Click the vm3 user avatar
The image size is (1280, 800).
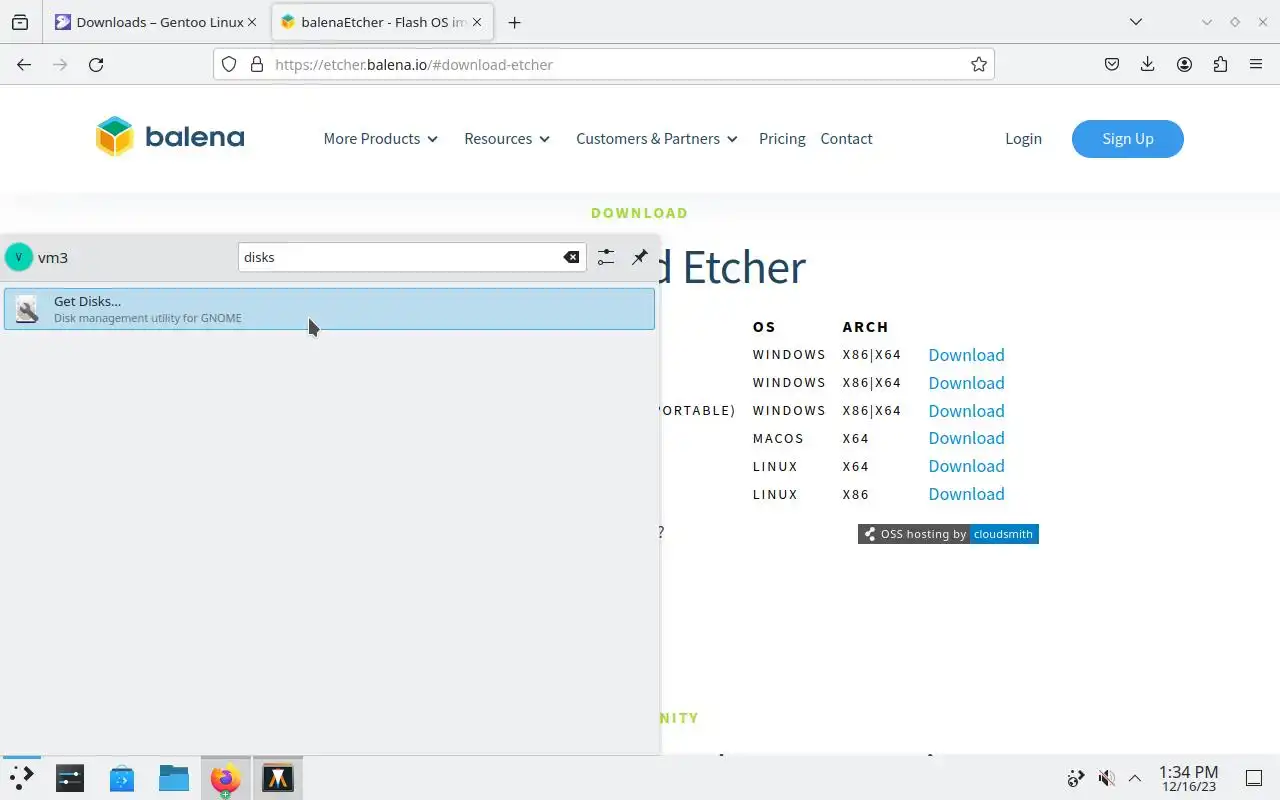point(18,257)
